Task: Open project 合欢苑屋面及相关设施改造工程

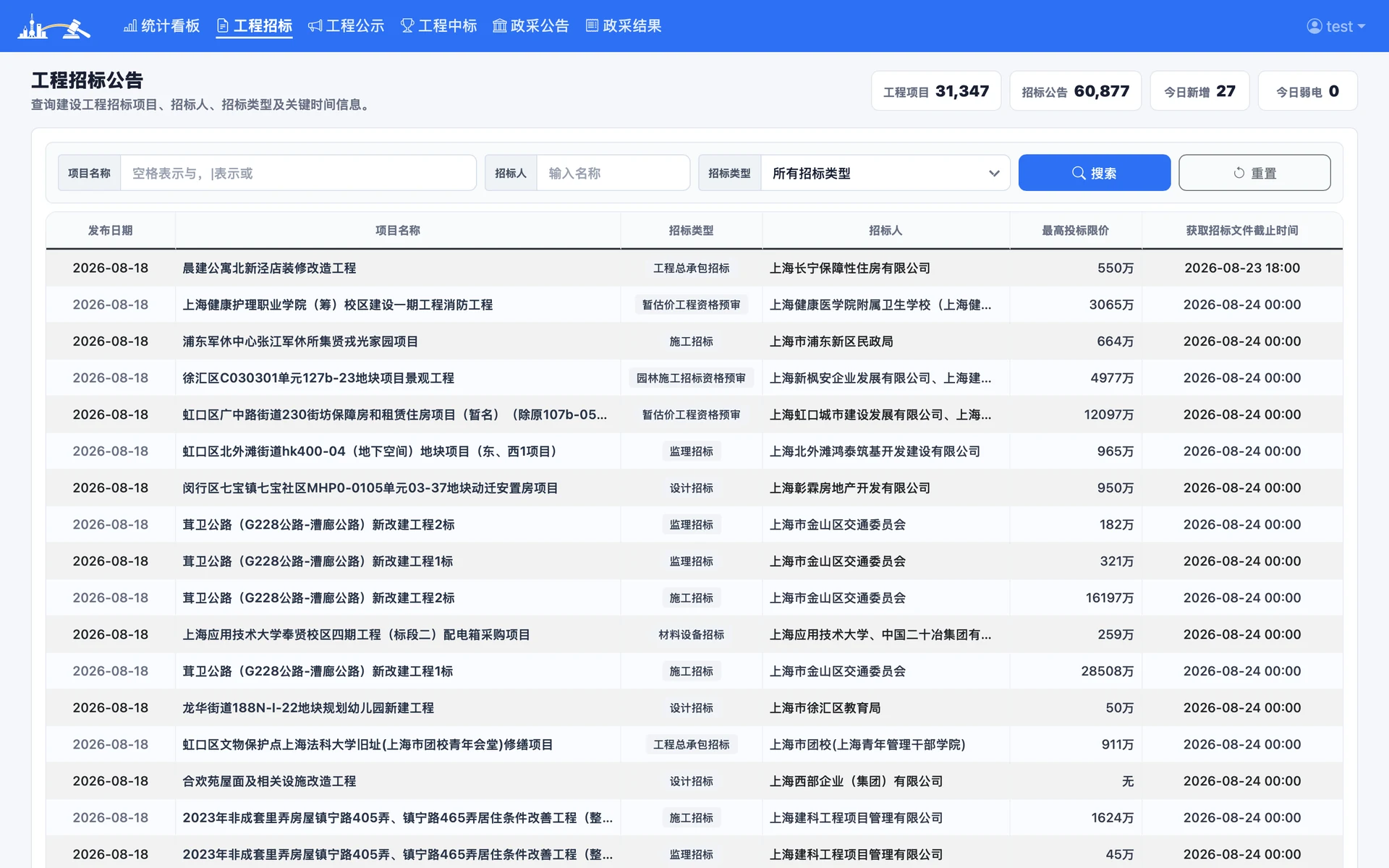Action: (269, 781)
